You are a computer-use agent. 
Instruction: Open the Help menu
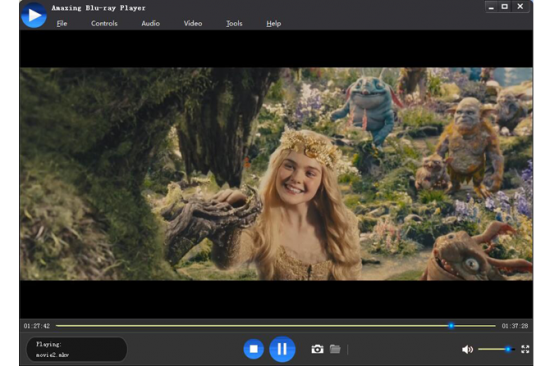pos(274,24)
